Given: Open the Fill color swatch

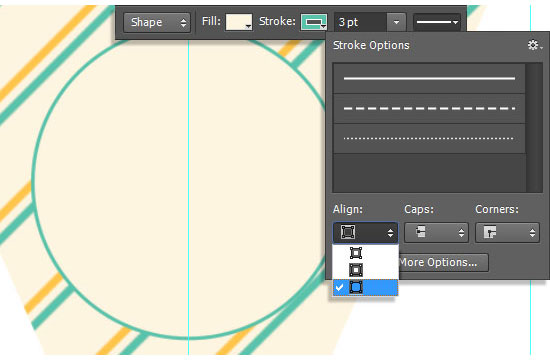Looking at the screenshot, I should (x=239, y=22).
